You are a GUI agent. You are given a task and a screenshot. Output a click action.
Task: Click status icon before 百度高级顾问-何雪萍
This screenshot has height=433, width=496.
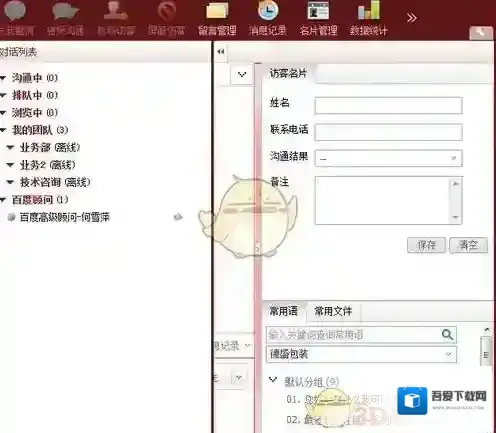tap(12, 217)
